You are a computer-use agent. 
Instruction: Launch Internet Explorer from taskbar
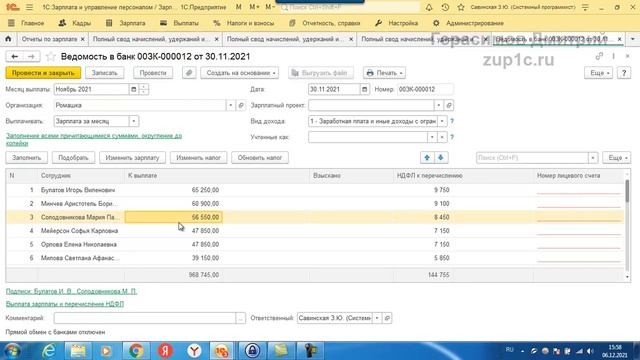pos(49,351)
